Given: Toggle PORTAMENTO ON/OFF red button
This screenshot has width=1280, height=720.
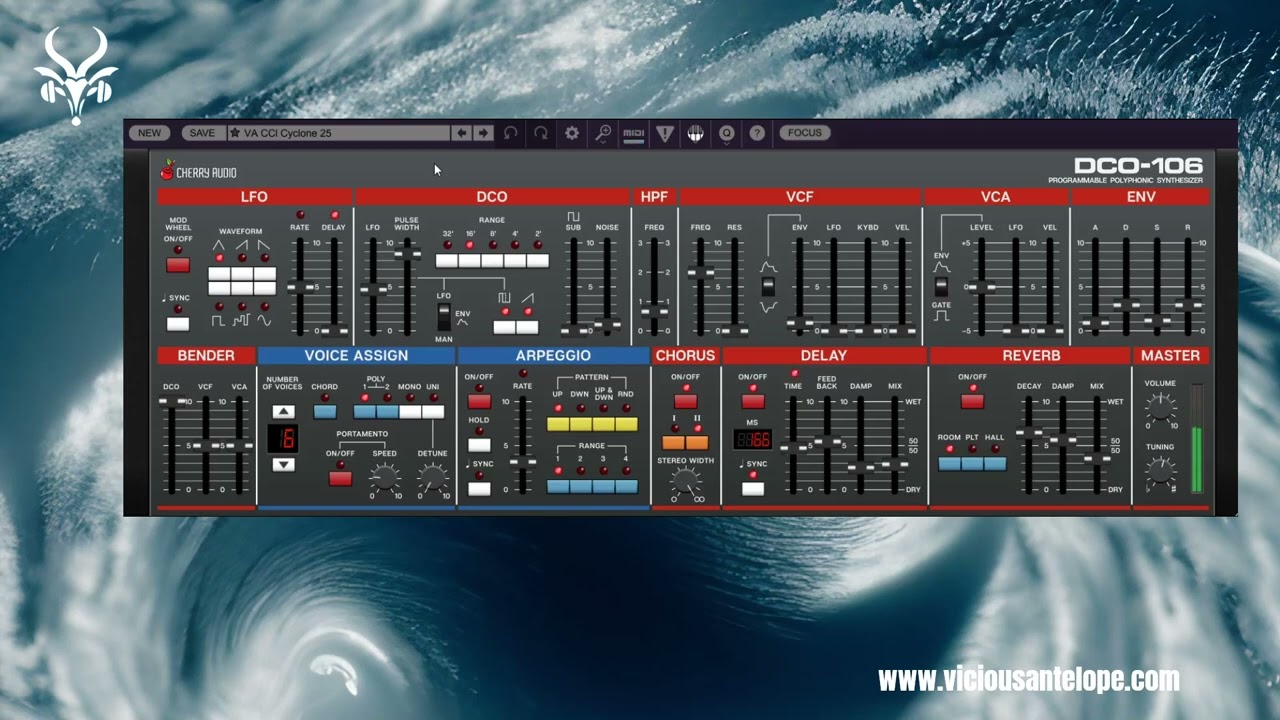Looking at the screenshot, I should (x=340, y=478).
